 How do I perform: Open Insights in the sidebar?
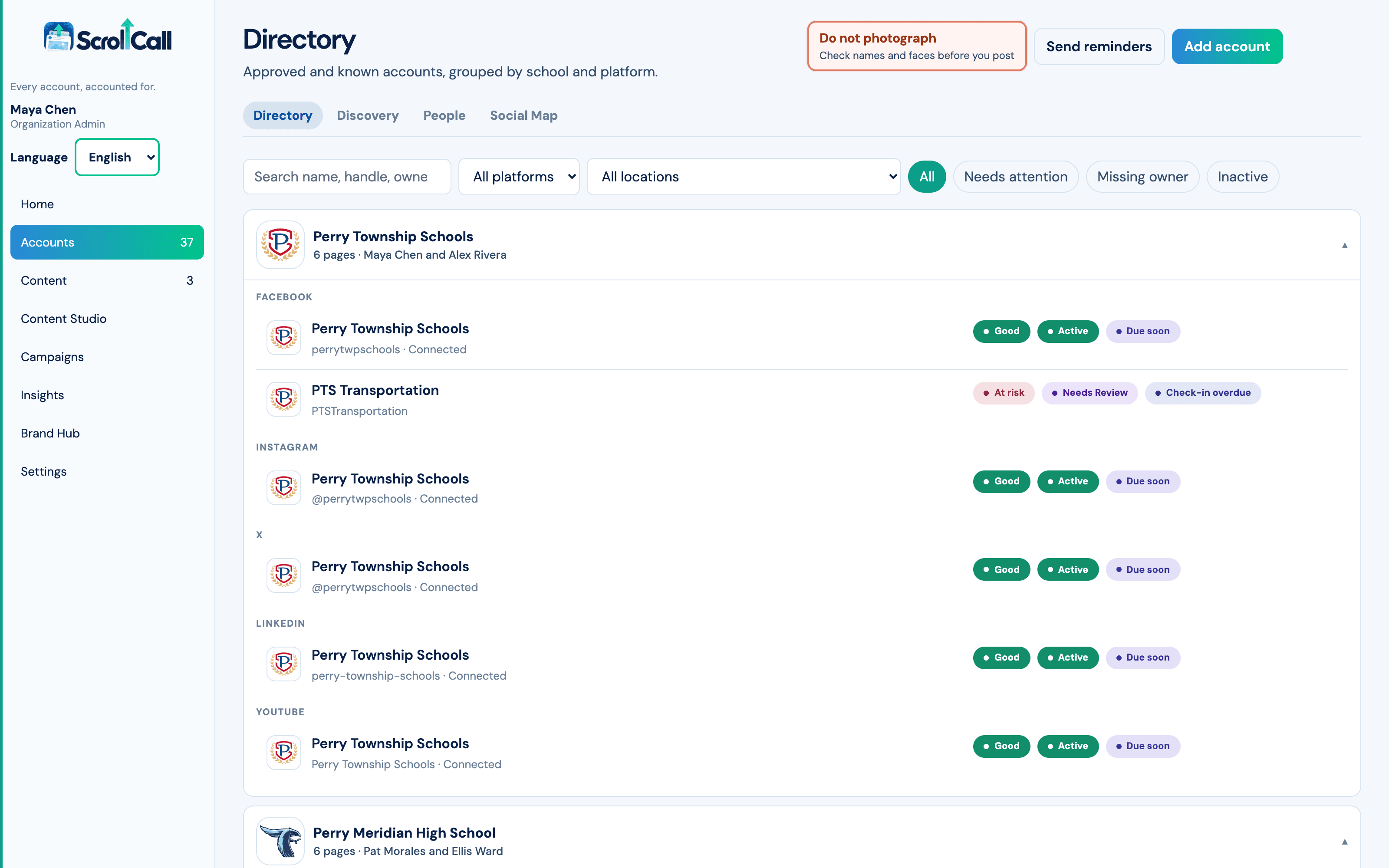tap(107, 395)
